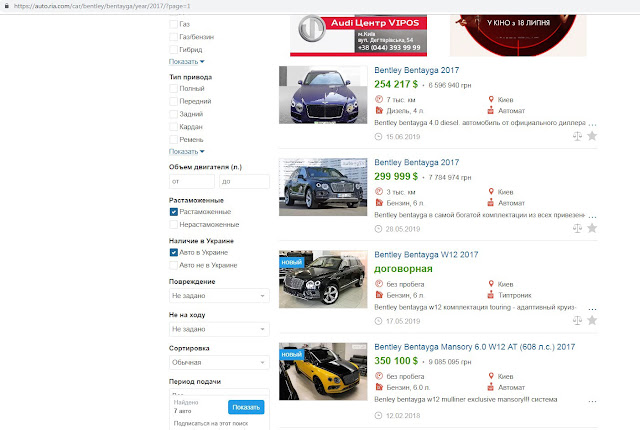Click engine volume 'от' input field
This screenshot has width=640, height=430.
(191, 181)
